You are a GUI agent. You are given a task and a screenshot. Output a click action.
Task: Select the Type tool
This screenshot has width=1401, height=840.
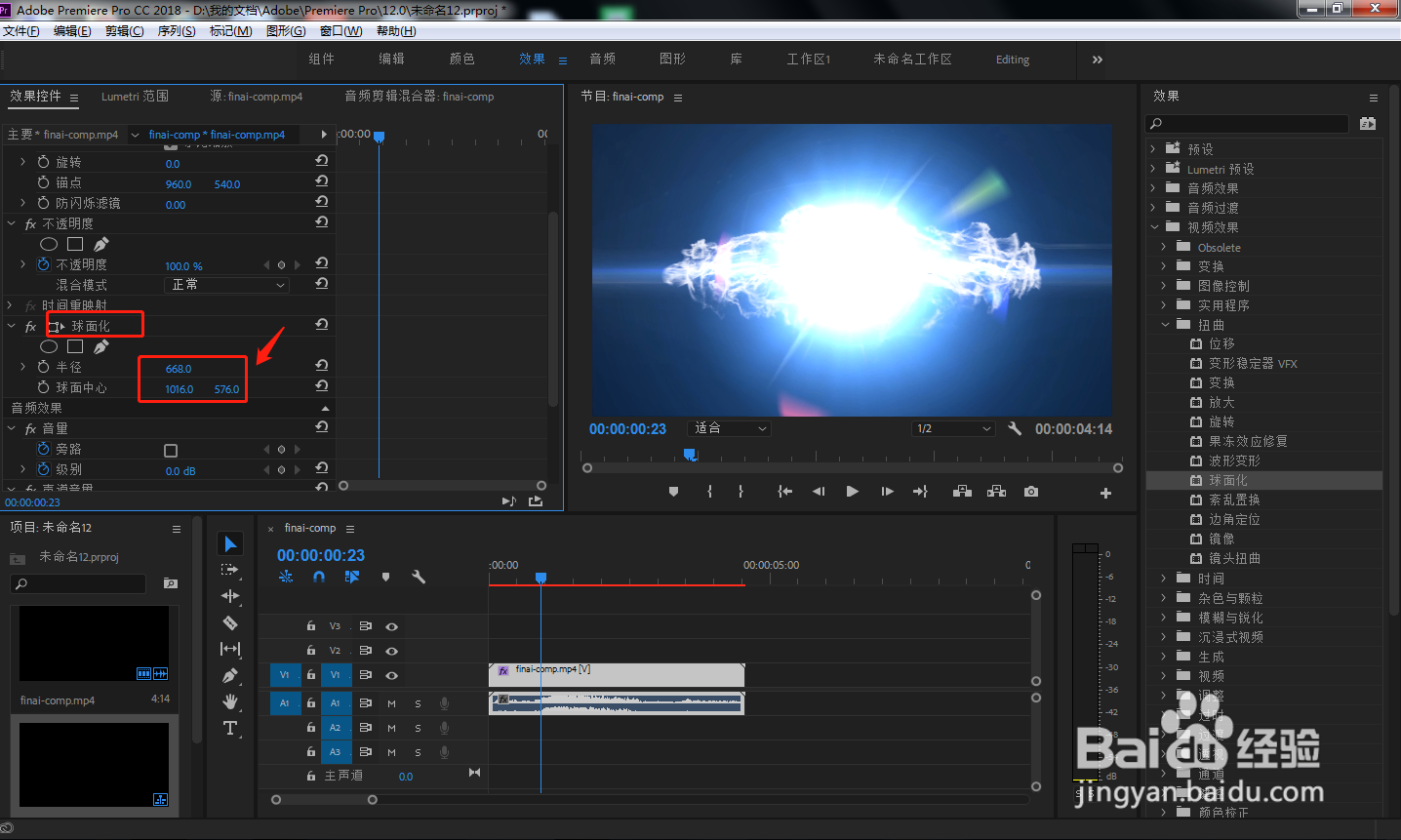230,728
